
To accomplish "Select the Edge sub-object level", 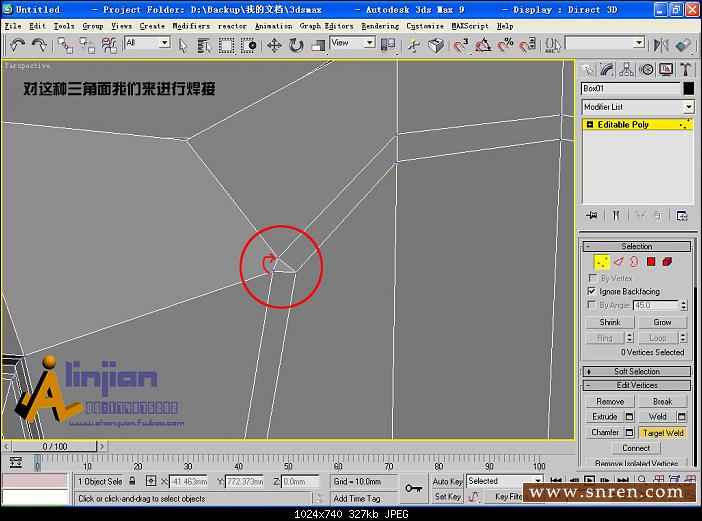I will (619, 262).
